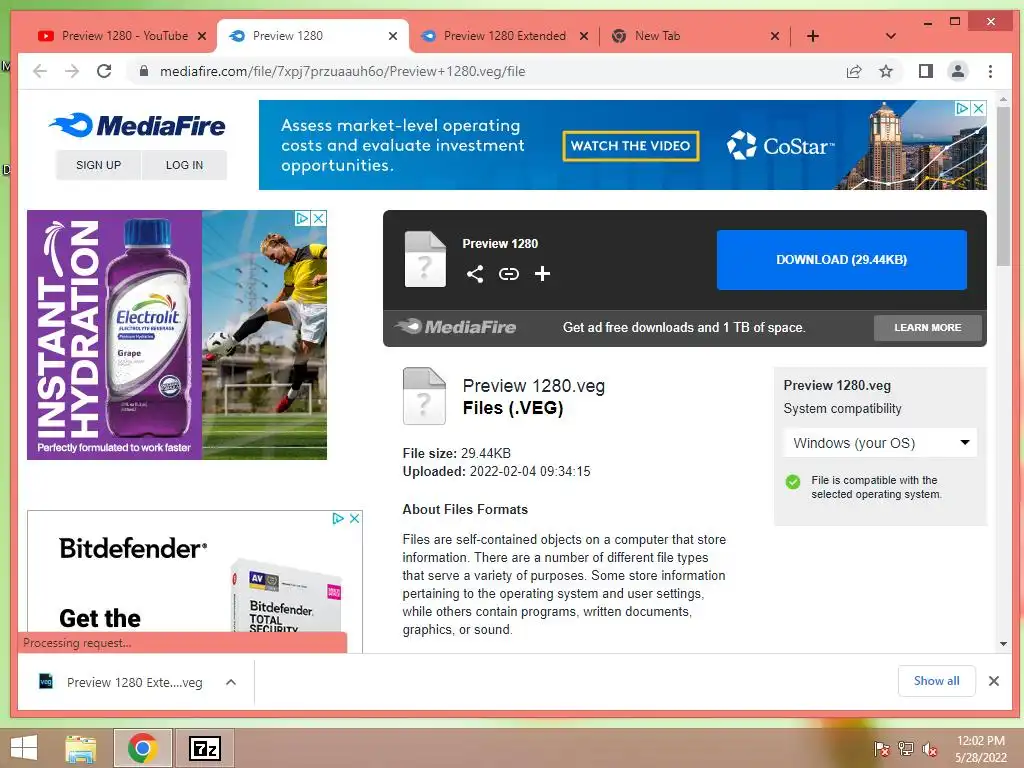Click the file icon in download box
1024x768 pixels.
425,259
